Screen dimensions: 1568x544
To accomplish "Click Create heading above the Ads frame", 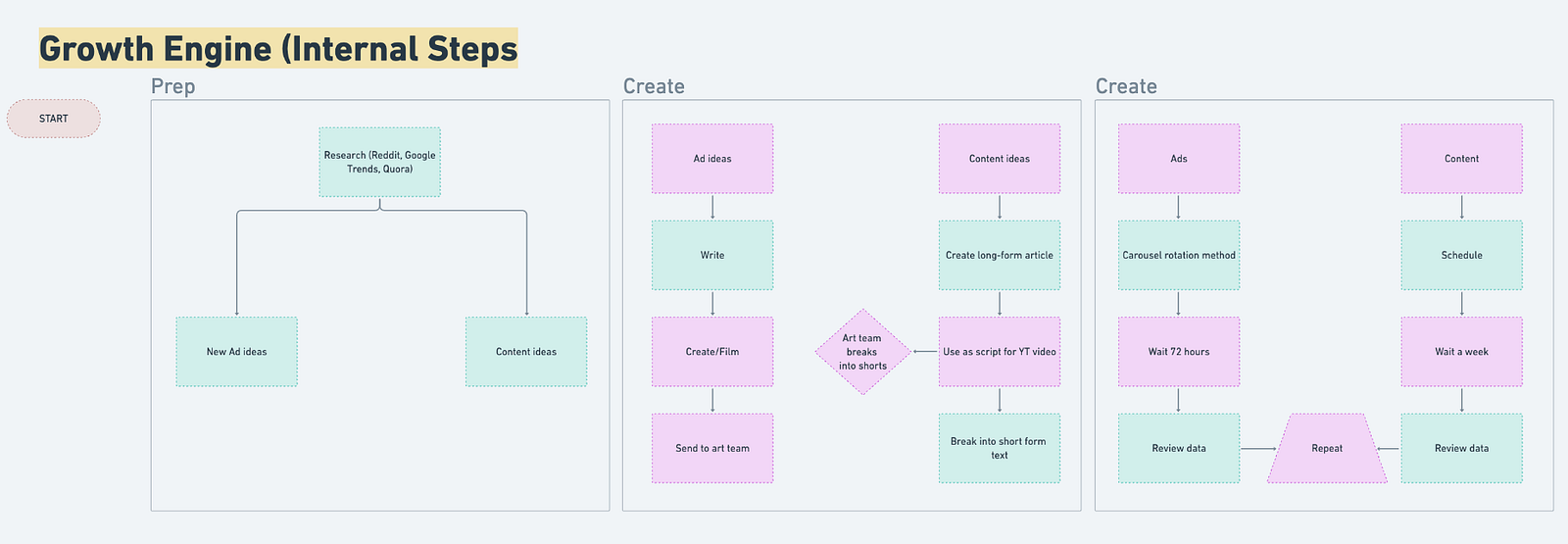I will tap(1126, 86).
